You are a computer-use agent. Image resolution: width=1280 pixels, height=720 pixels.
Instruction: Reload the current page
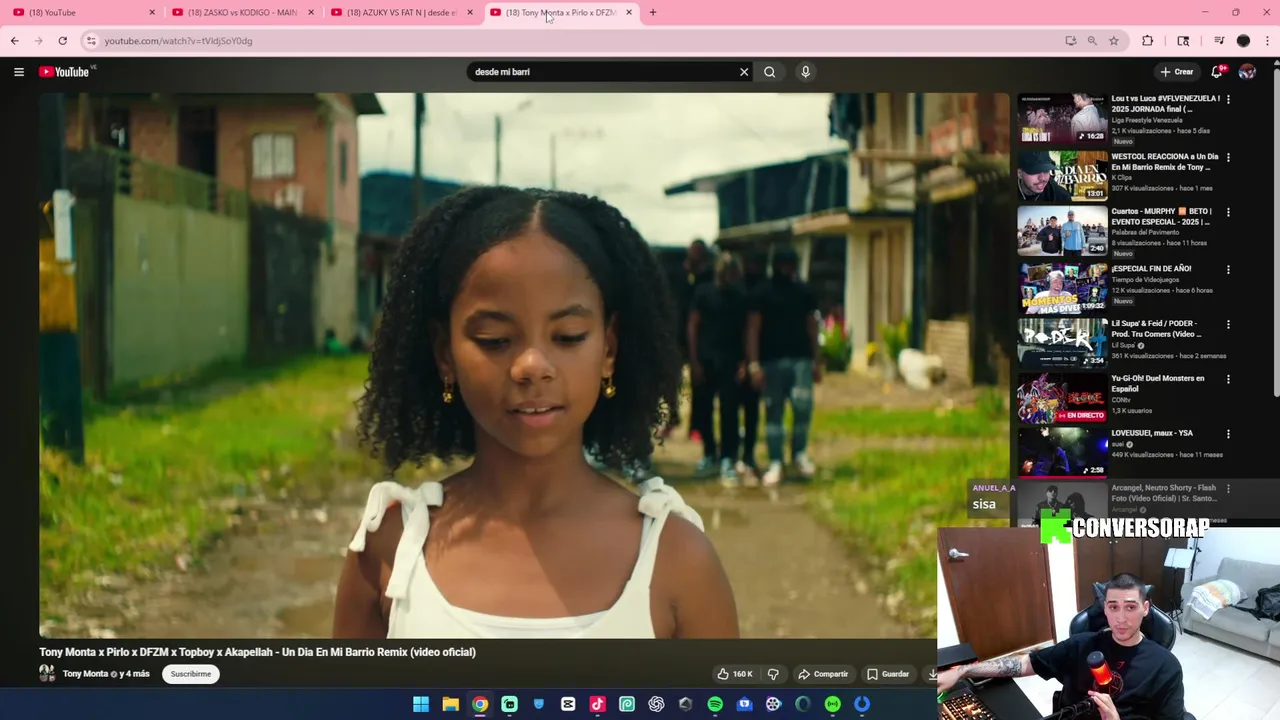62,41
